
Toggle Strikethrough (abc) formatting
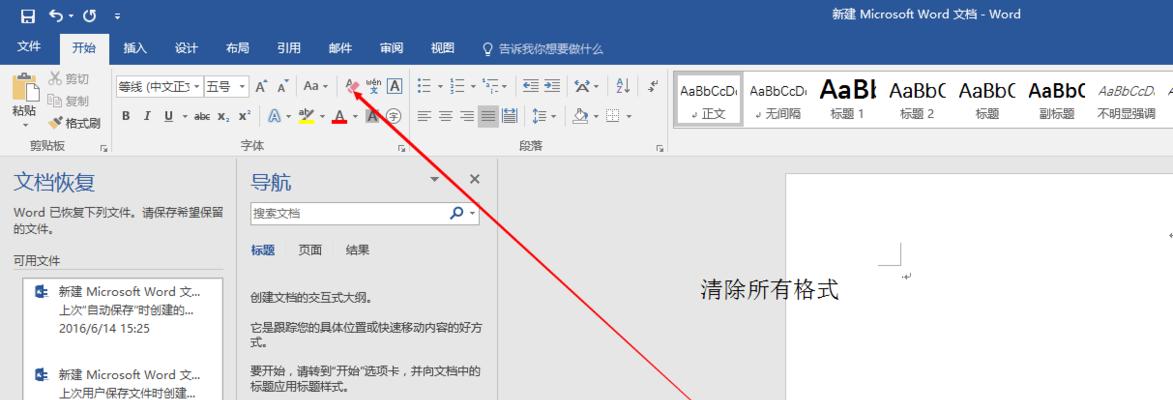pos(202,116)
